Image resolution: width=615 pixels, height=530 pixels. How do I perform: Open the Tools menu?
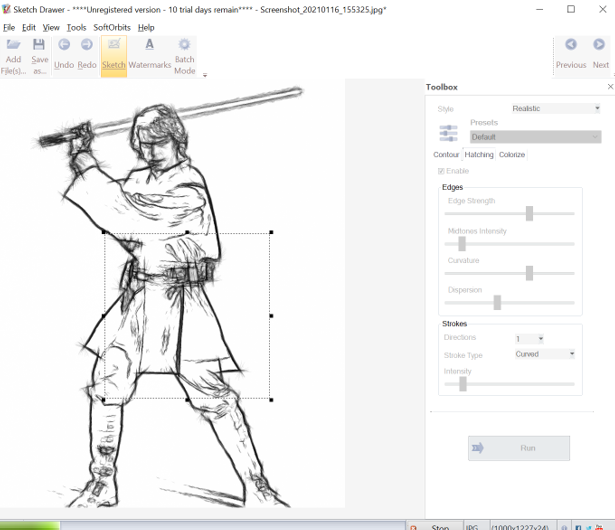pyautogui.click(x=76, y=27)
